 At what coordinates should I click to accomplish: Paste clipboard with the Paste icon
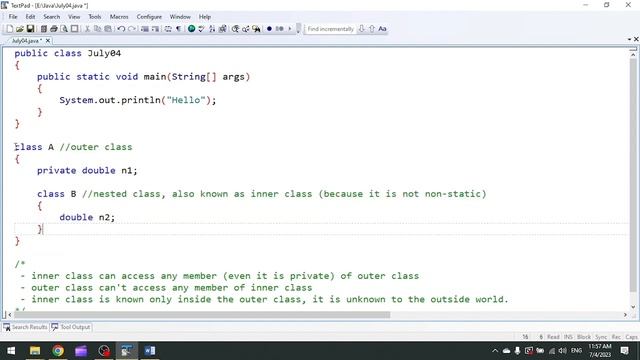pyautogui.click(x=108, y=29)
